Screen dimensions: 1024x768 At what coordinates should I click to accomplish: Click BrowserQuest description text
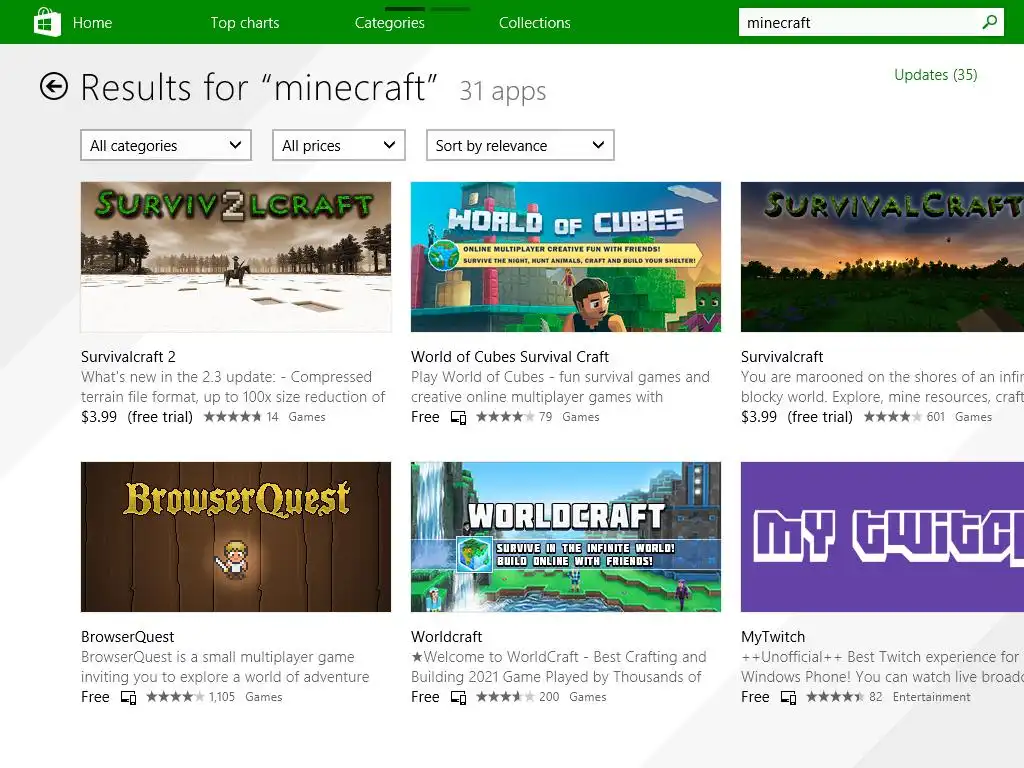click(x=225, y=667)
